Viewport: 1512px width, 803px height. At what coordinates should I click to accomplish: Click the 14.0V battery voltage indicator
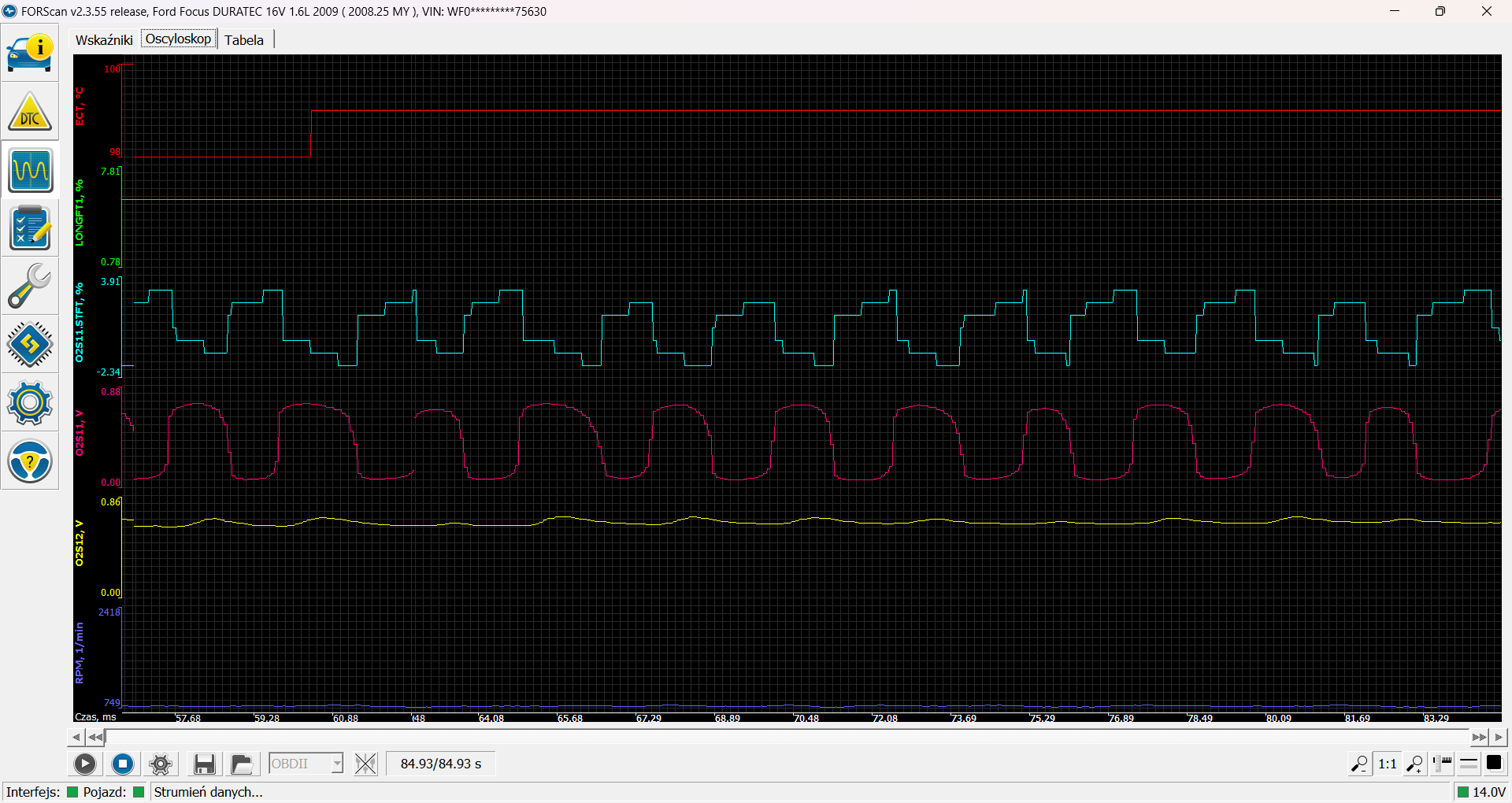point(1481,792)
